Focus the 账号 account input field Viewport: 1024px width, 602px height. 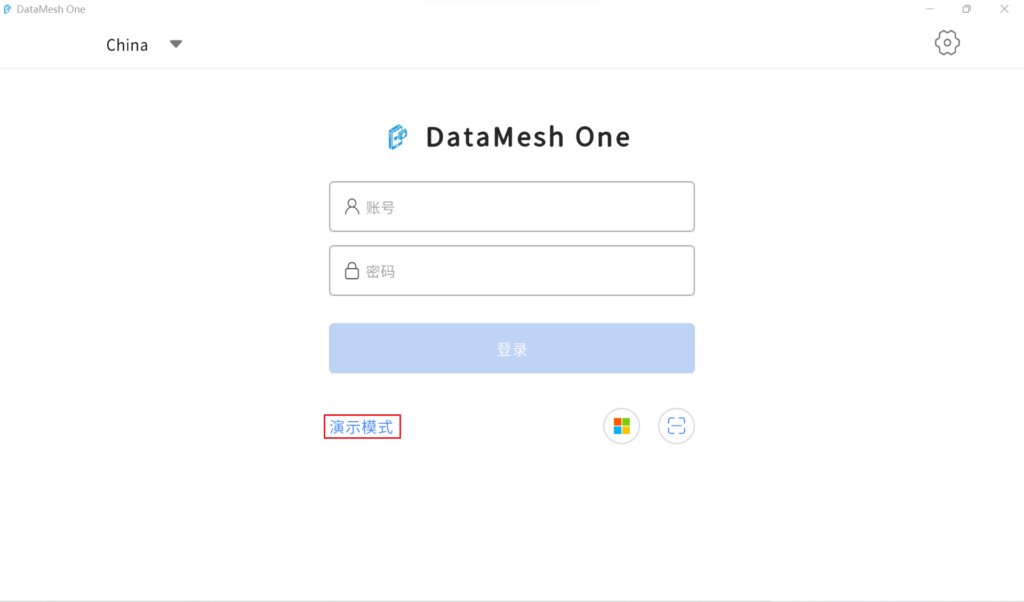512,206
